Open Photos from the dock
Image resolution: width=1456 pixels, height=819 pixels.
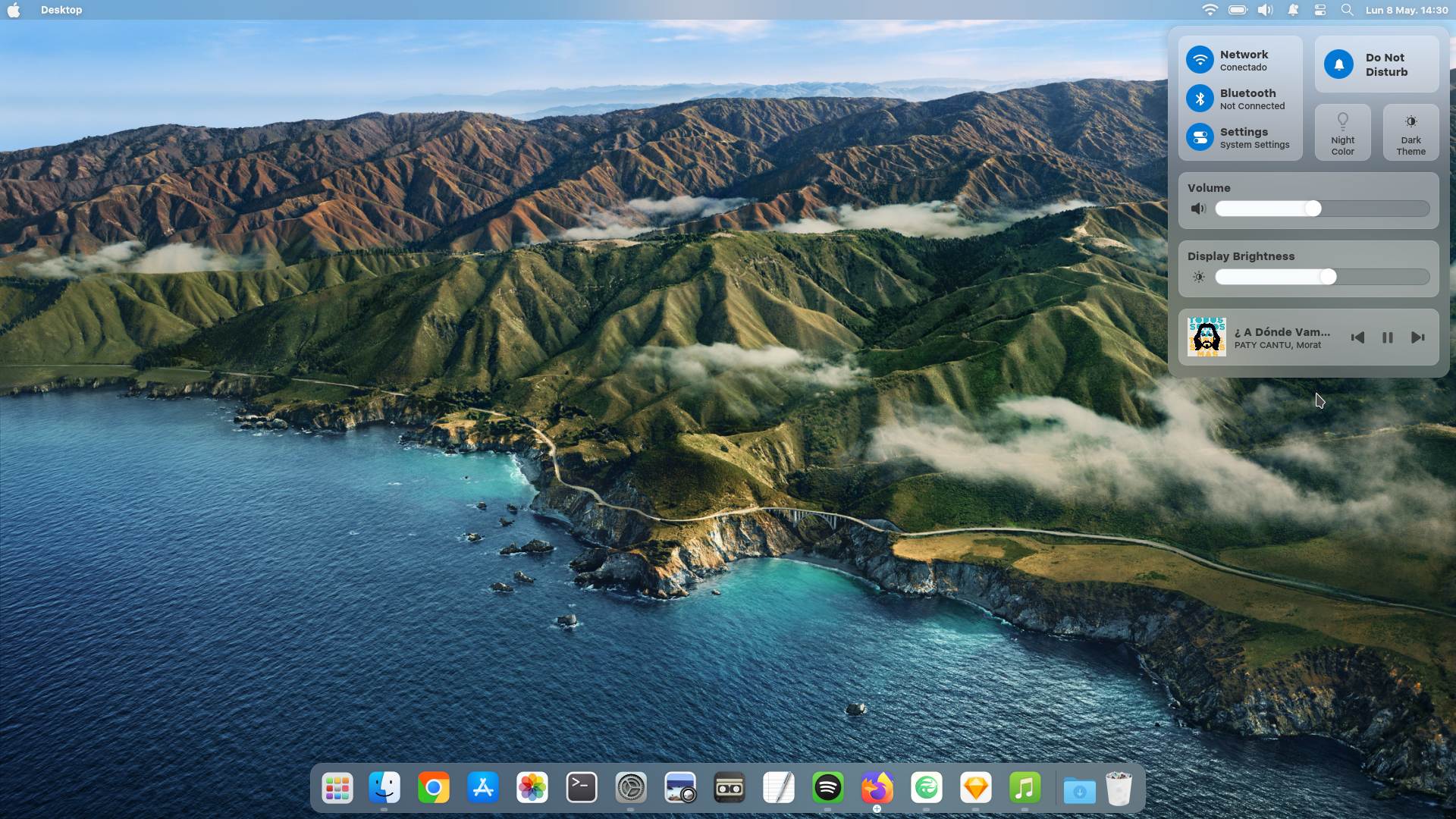click(x=532, y=788)
